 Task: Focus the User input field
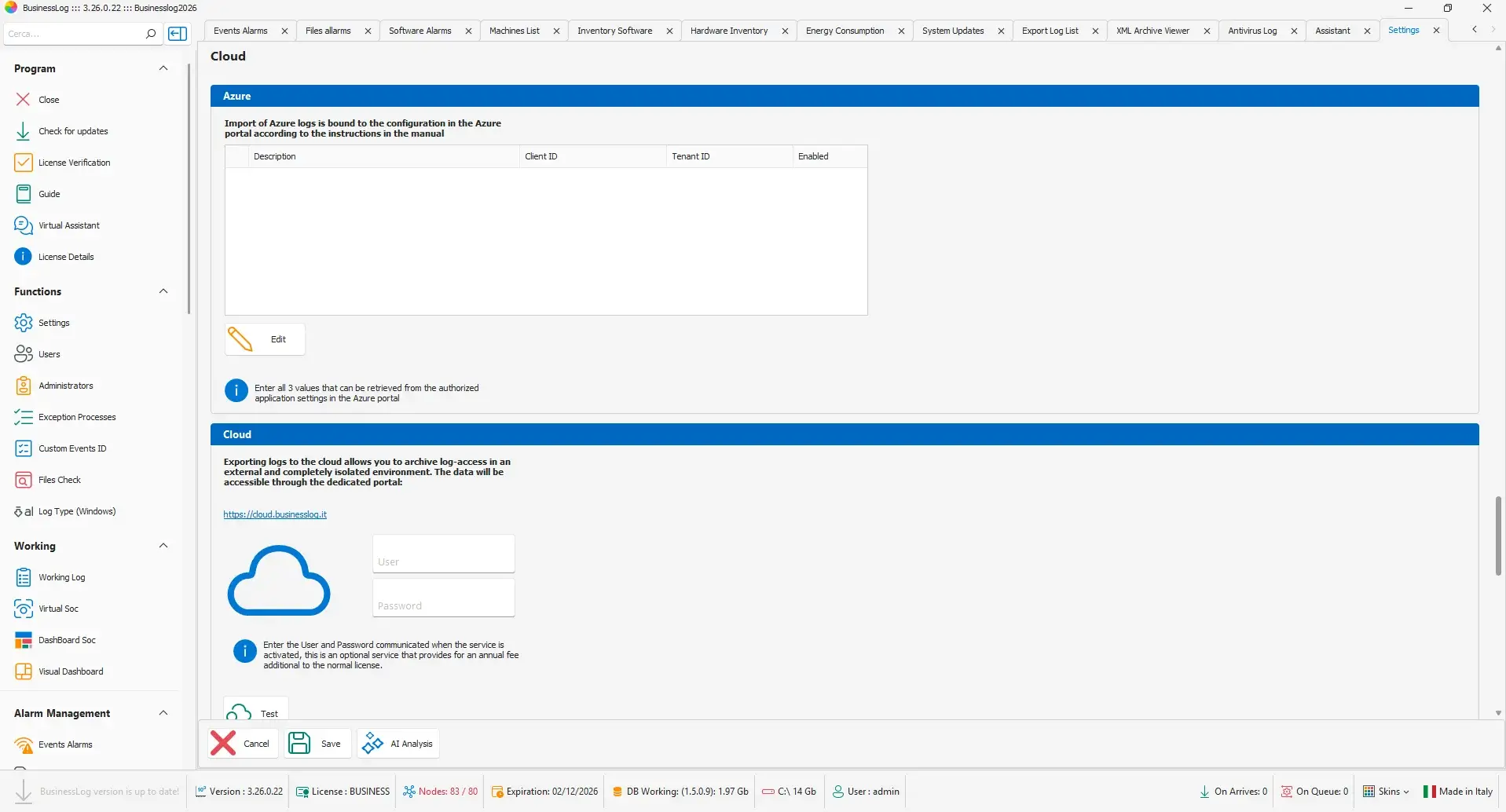[444, 554]
